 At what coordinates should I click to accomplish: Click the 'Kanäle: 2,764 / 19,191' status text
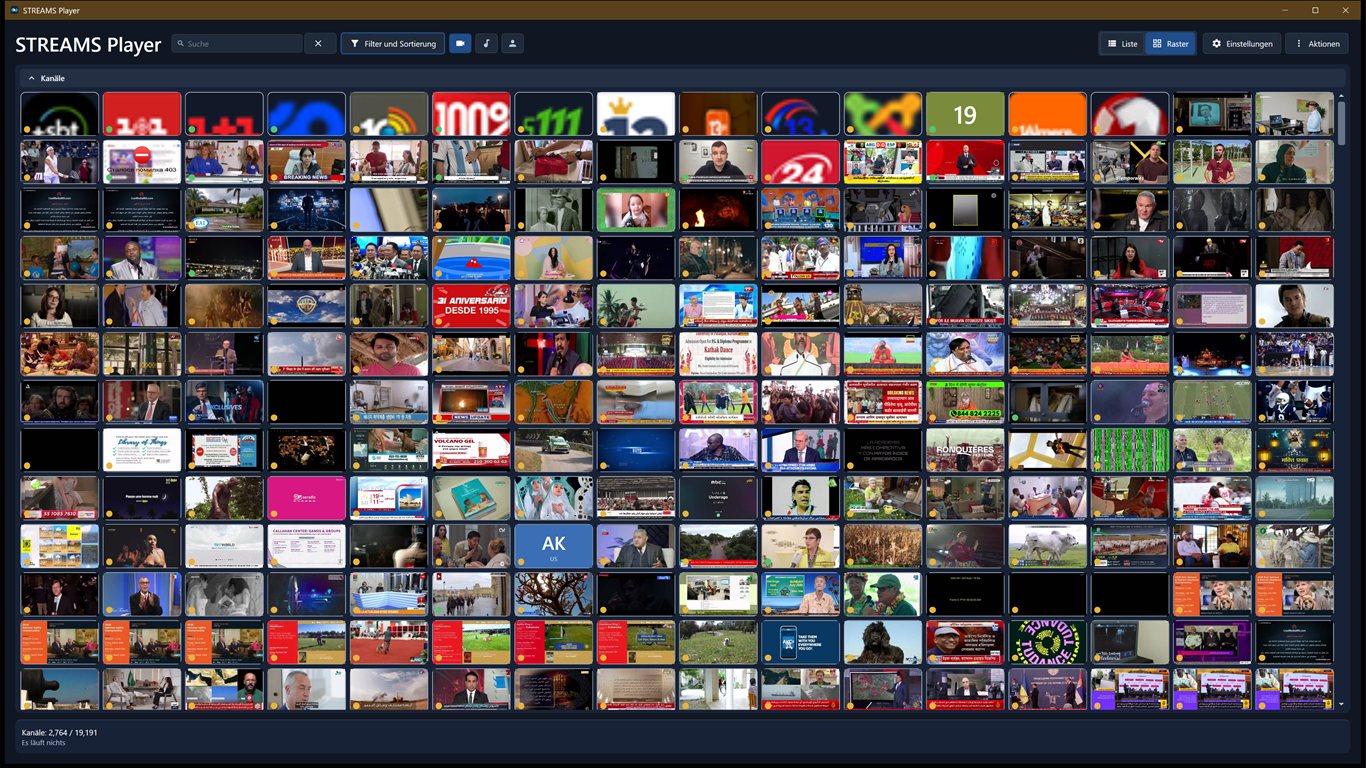point(60,733)
